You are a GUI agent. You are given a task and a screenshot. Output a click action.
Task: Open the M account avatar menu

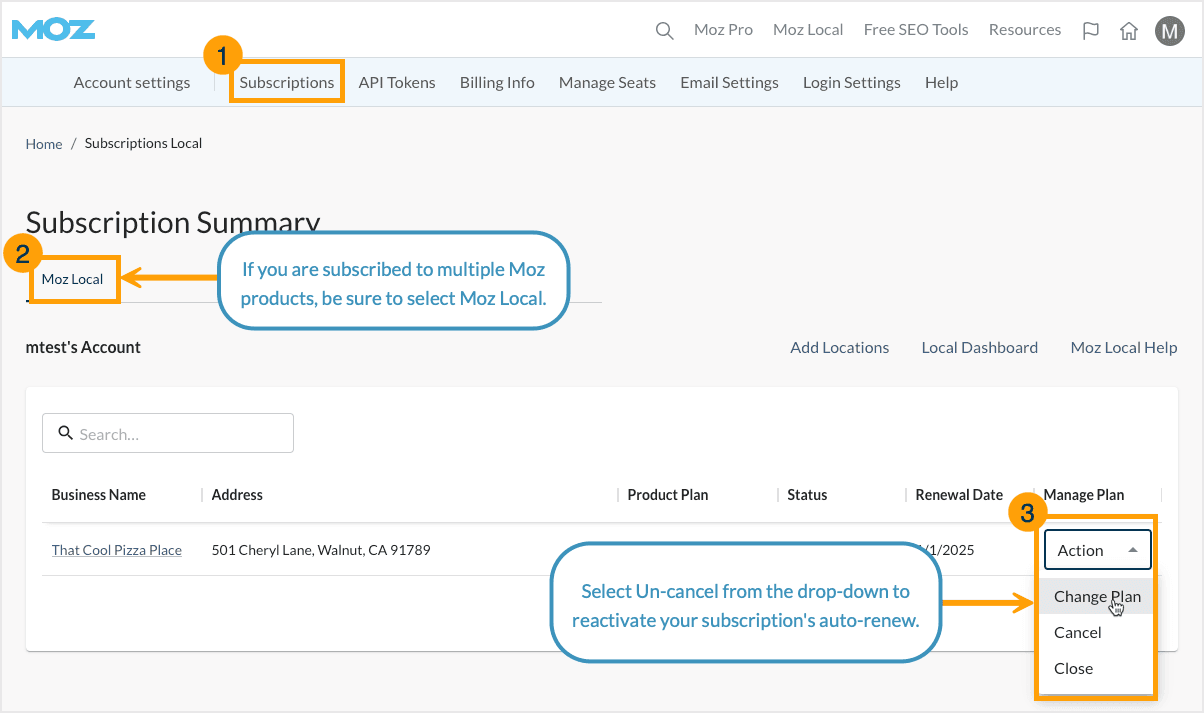[x=1169, y=30]
